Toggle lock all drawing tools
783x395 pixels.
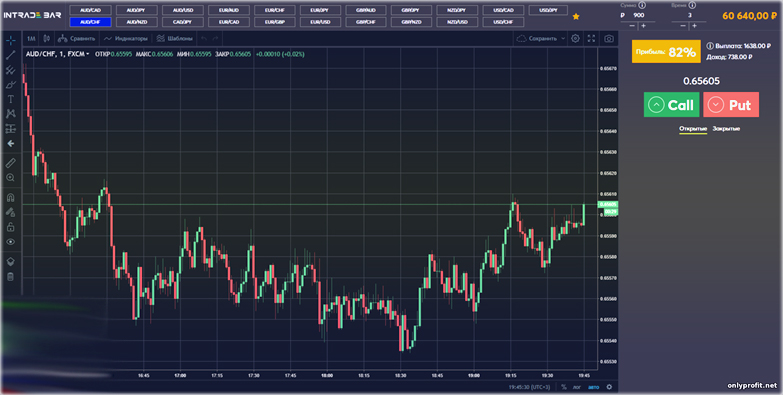(10, 227)
